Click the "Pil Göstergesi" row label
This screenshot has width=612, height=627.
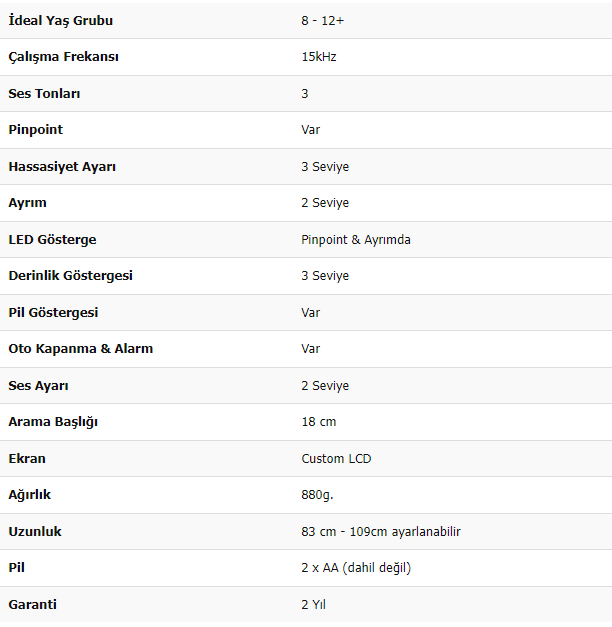pos(53,312)
